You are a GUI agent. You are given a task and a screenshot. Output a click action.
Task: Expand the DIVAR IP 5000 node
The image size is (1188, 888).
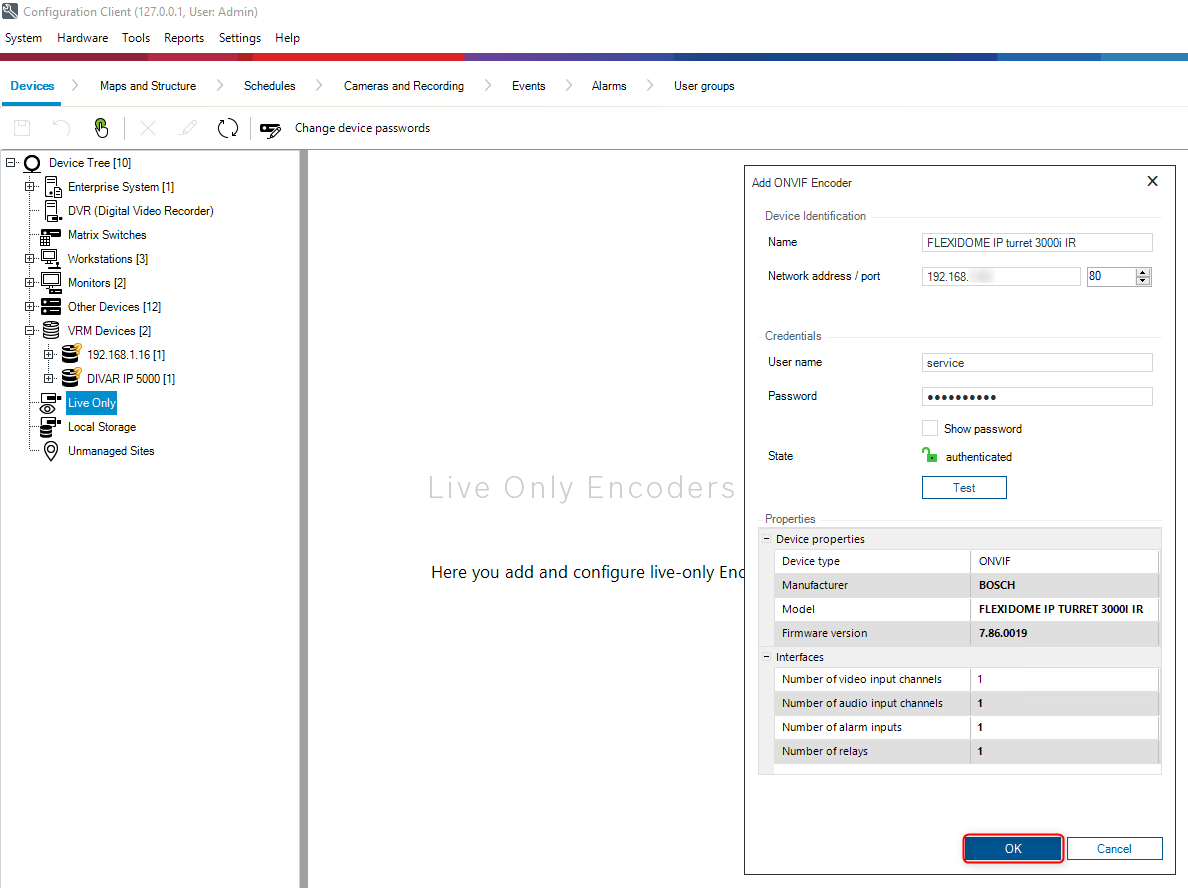[49, 379]
